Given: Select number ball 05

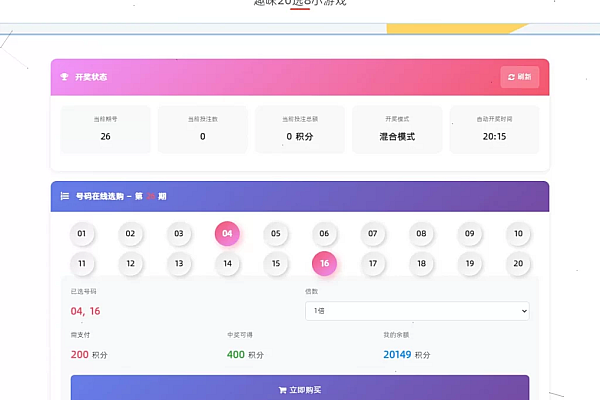Looking at the screenshot, I should 276,233.
